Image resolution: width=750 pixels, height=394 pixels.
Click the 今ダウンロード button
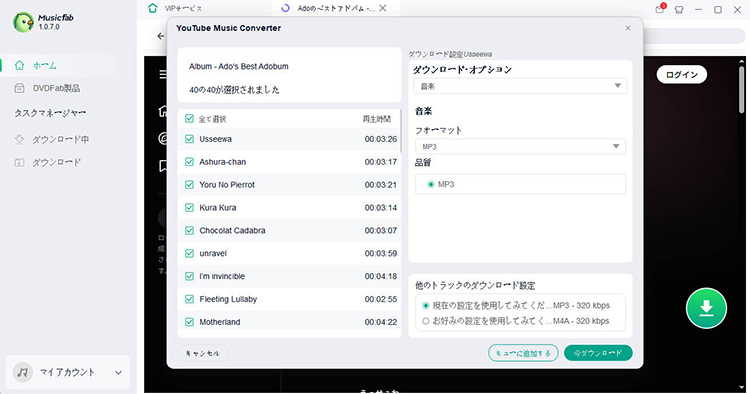pos(598,353)
